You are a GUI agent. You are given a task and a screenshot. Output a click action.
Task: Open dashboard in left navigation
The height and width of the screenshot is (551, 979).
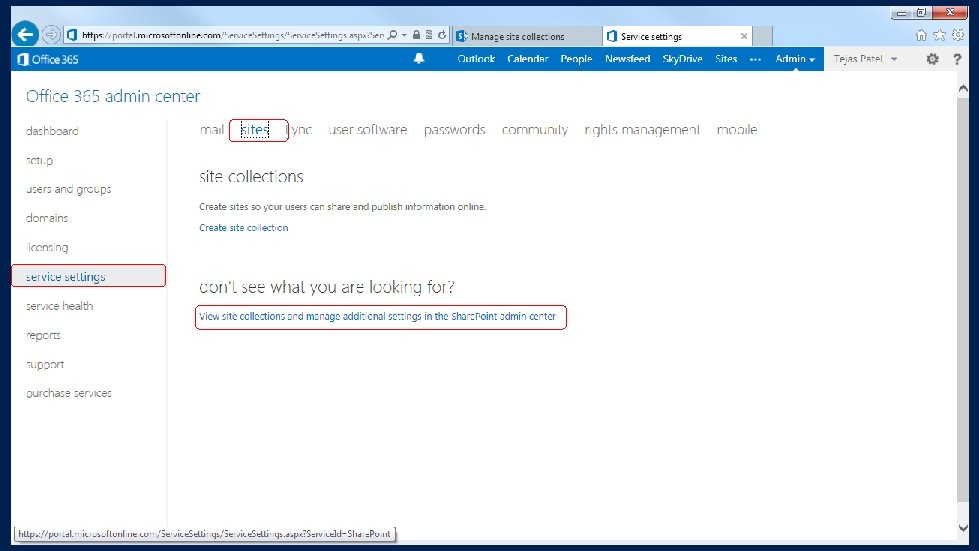52,131
